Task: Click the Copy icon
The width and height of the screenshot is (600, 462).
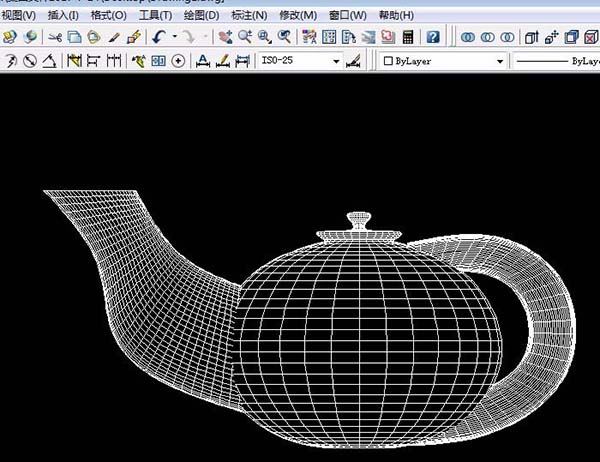Action: (x=74, y=37)
